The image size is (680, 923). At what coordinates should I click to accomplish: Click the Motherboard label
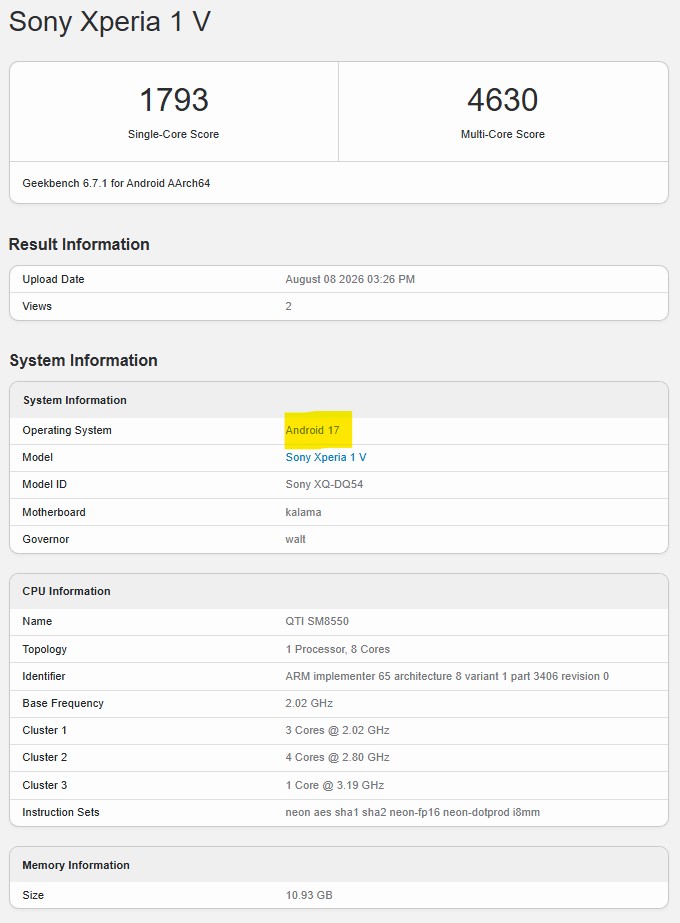point(54,512)
